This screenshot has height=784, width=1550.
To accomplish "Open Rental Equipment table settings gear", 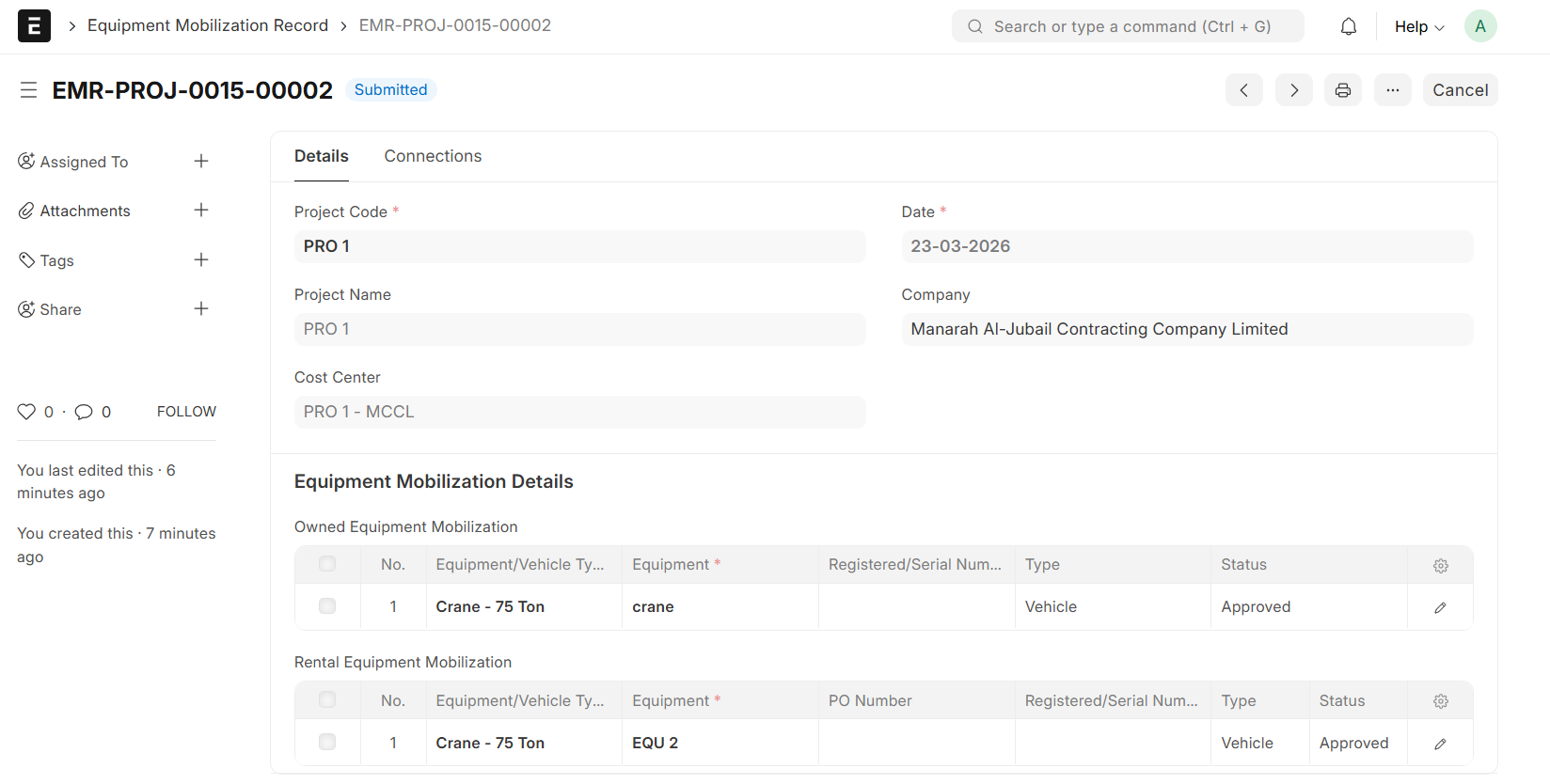I will click(x=1439, y=701).
